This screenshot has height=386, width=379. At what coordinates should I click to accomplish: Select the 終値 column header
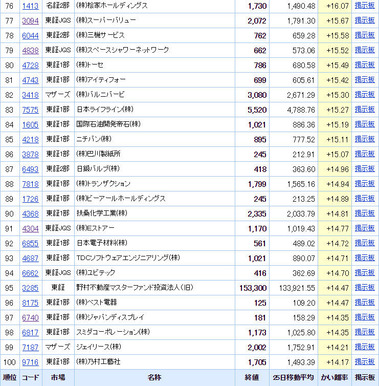(x=252, y=378)
